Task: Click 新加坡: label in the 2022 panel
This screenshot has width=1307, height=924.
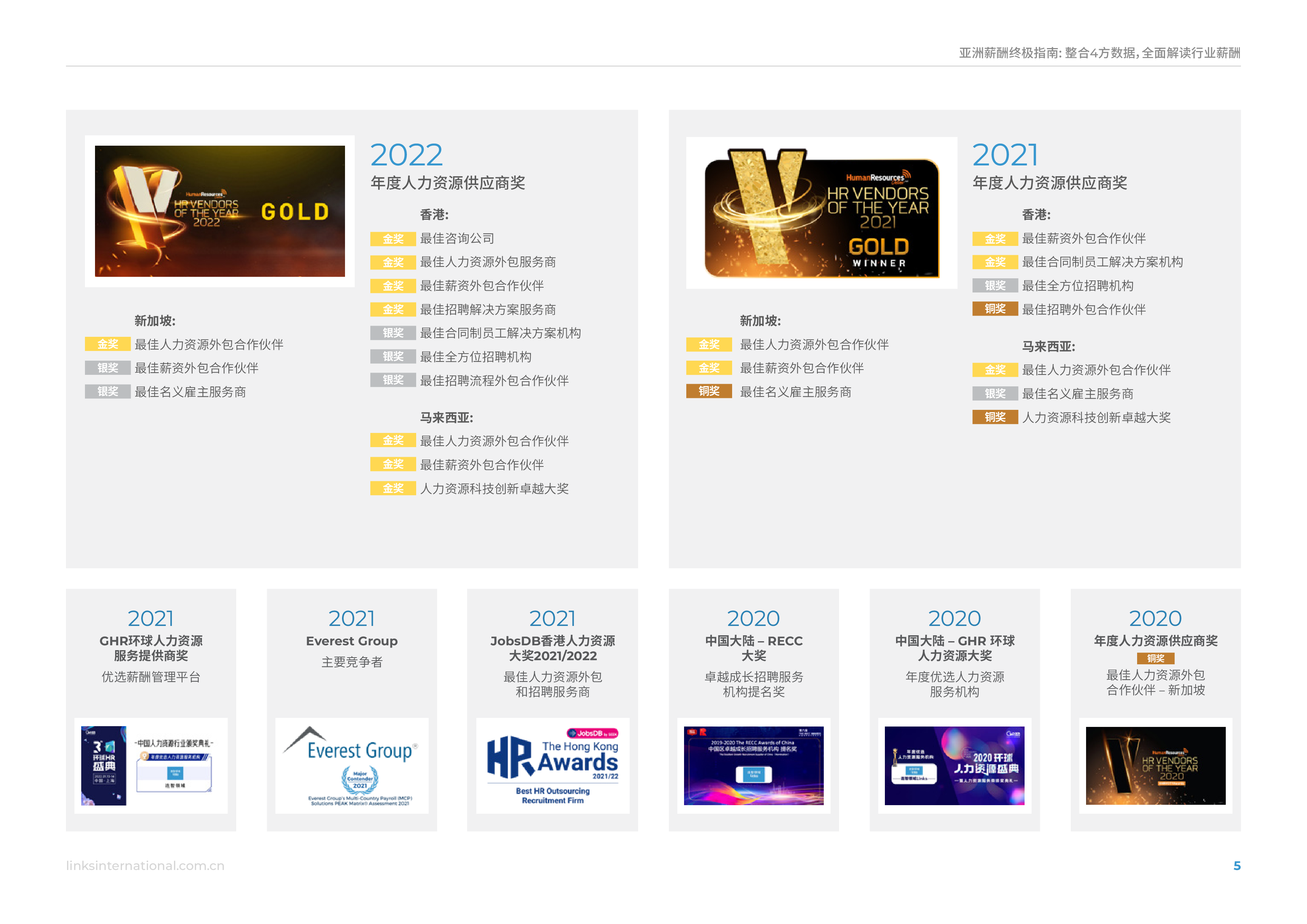Action: (x=155, y=320)
